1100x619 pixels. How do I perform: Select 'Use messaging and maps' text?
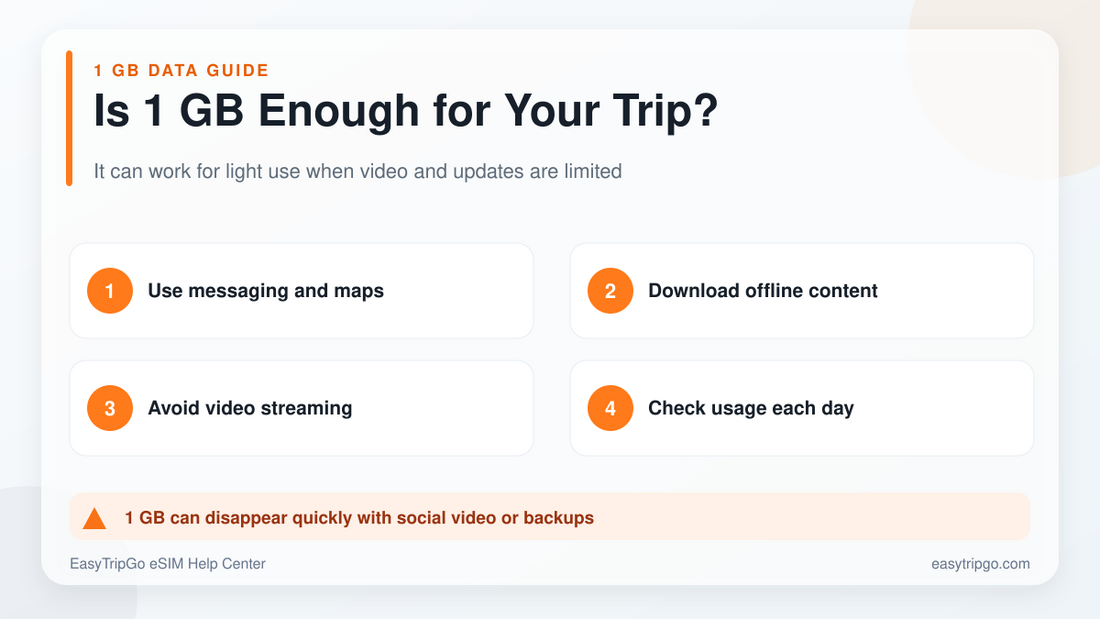(x=266, y=291)
